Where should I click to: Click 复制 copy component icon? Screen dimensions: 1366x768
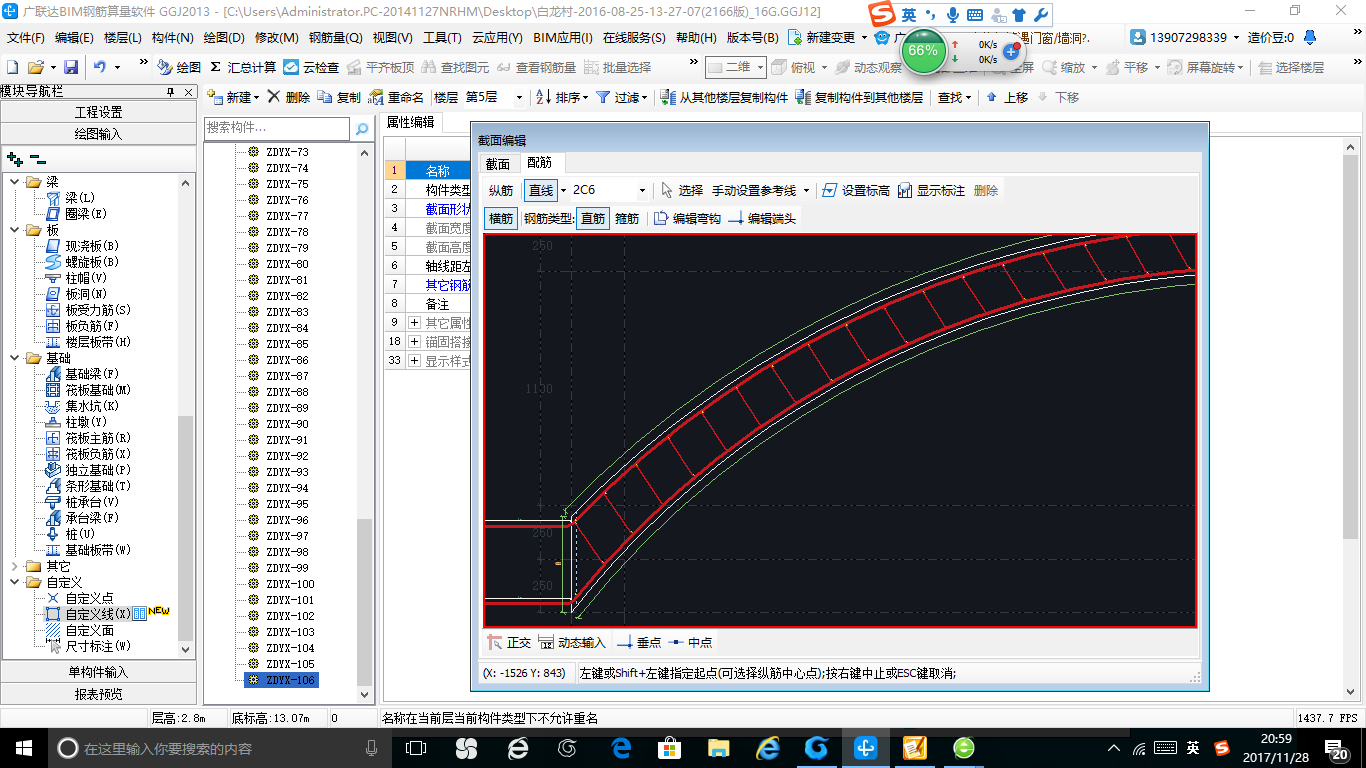[x=339, y=97]
